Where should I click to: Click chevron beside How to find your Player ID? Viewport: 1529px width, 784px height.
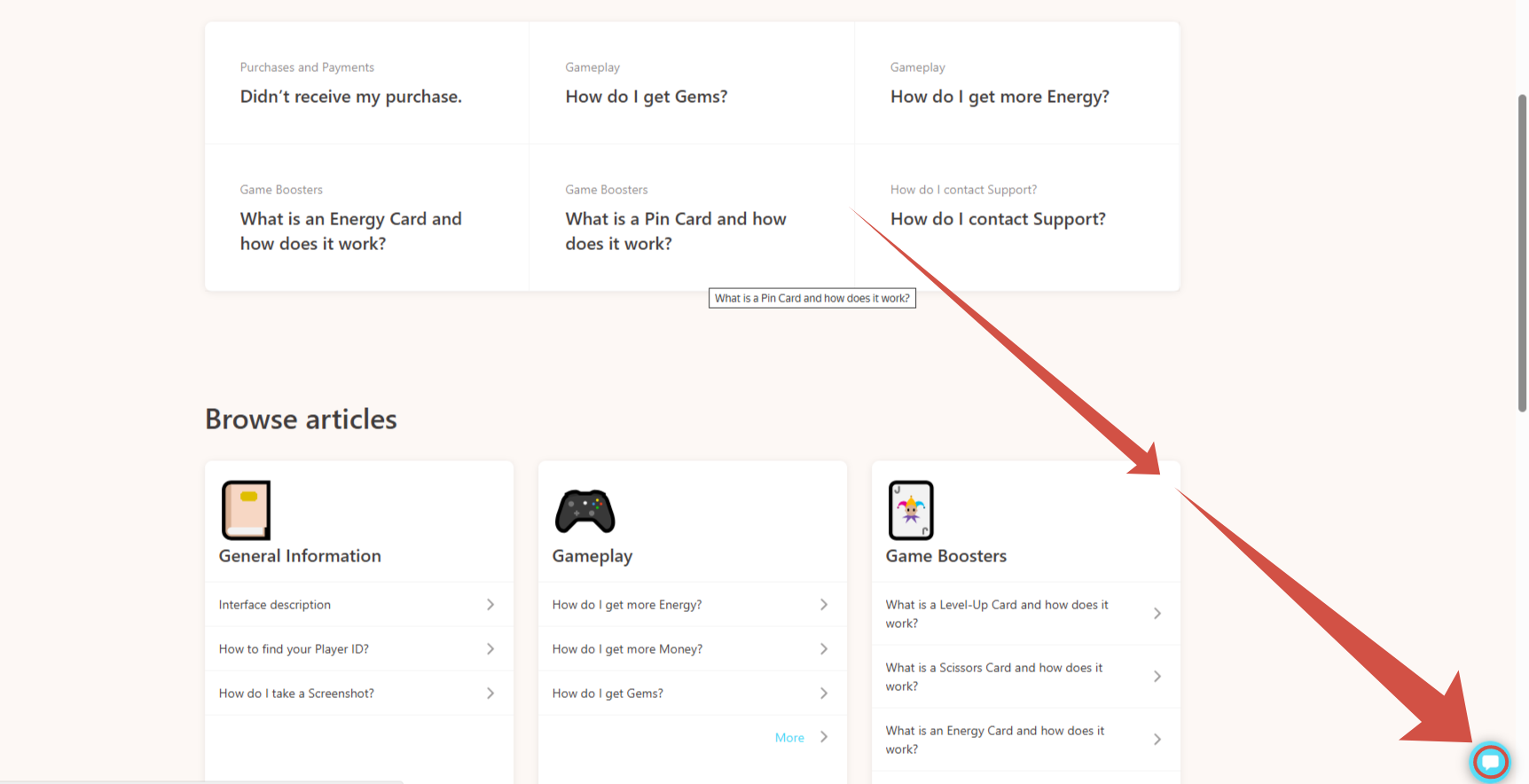coord(490,649)
